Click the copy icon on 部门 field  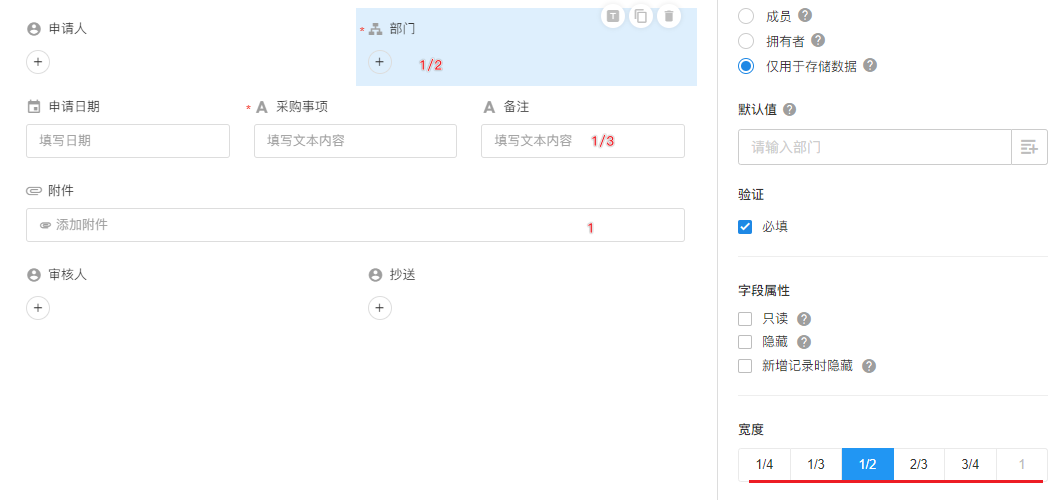click(641, 16)
